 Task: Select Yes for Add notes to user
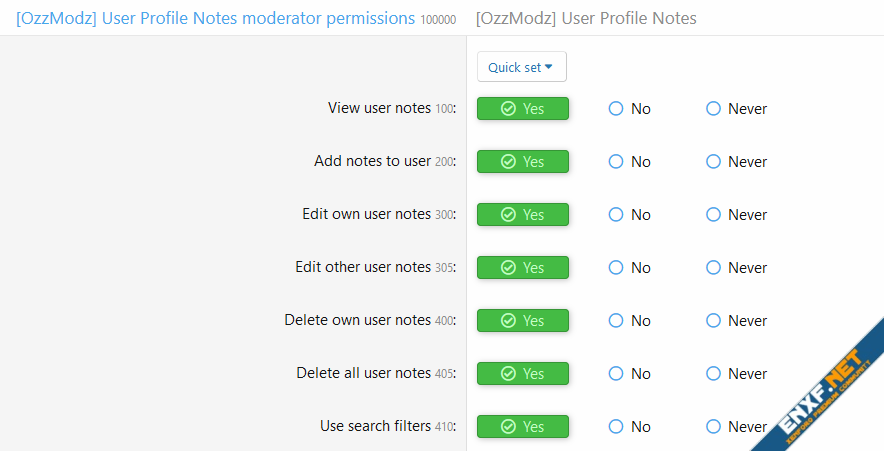(x=522, y=161)
